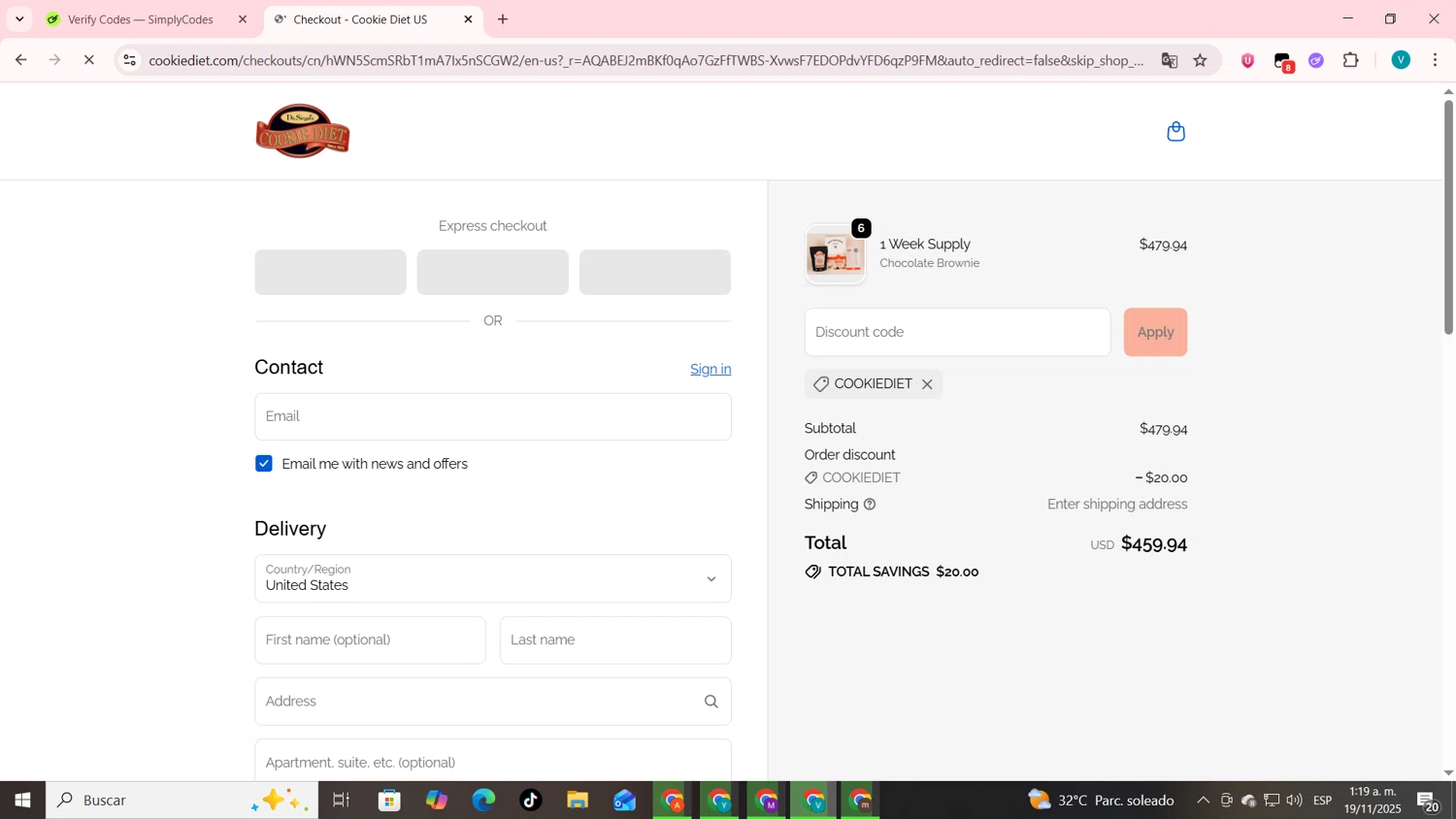Open the tab search dropdown arrow
This screenshot has height=819, width=1456.
pos(19,19)
